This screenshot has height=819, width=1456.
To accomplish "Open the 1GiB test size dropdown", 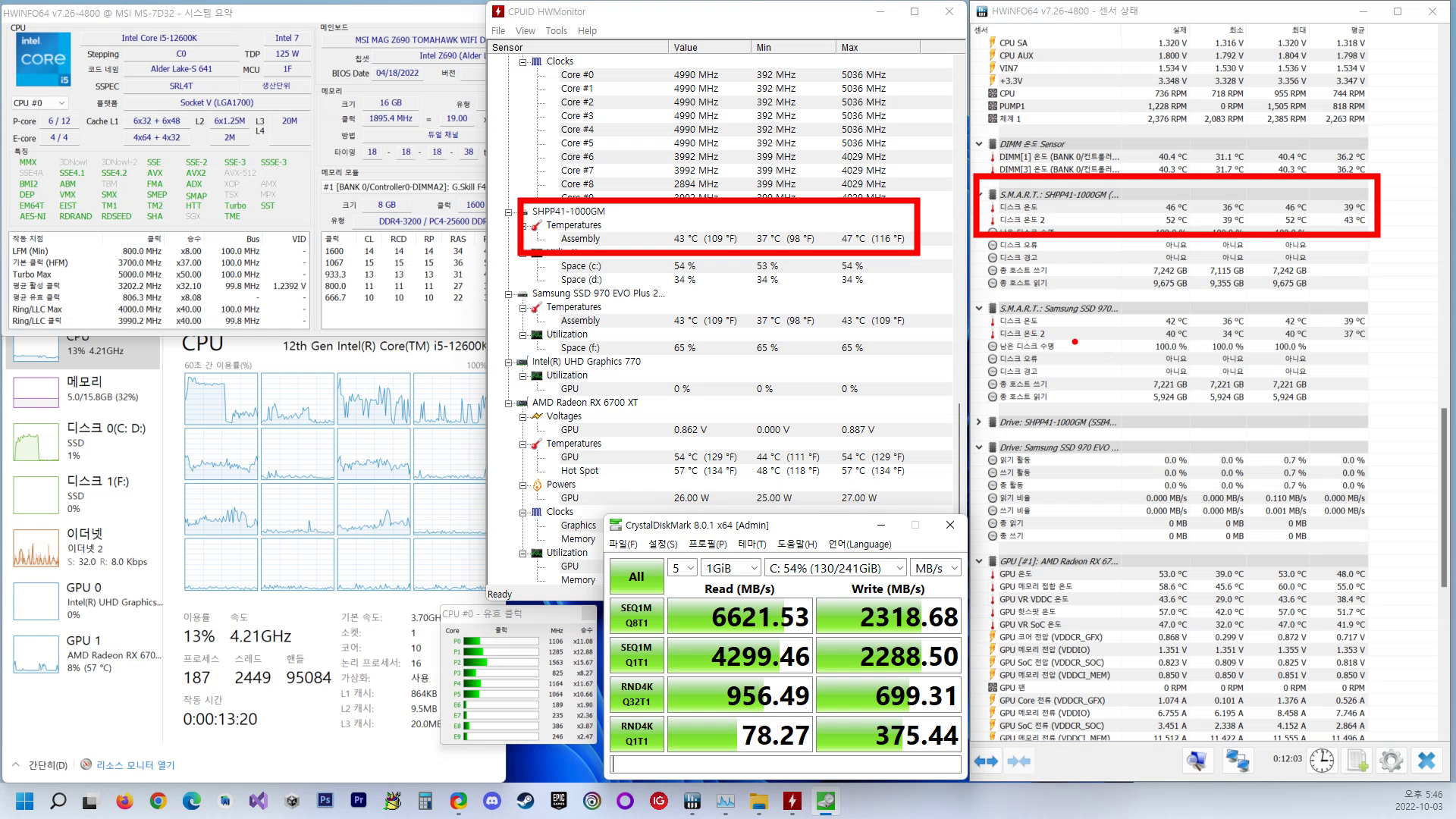I will pos(731,568).
